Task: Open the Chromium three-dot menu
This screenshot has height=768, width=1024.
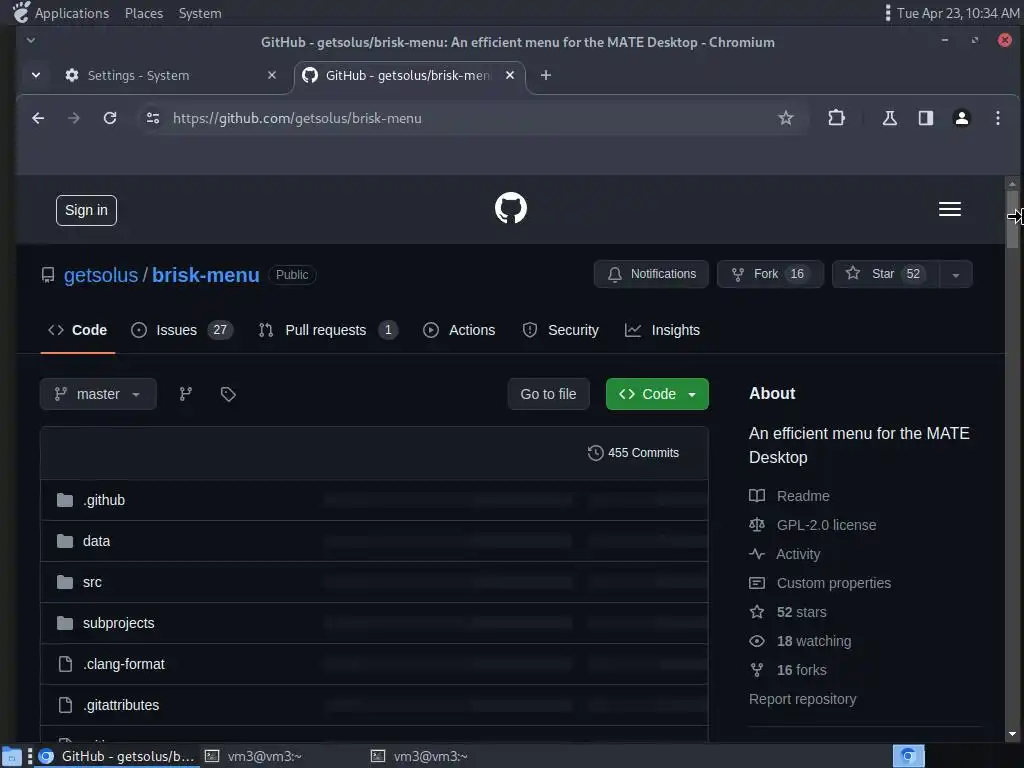Action: 997,118
